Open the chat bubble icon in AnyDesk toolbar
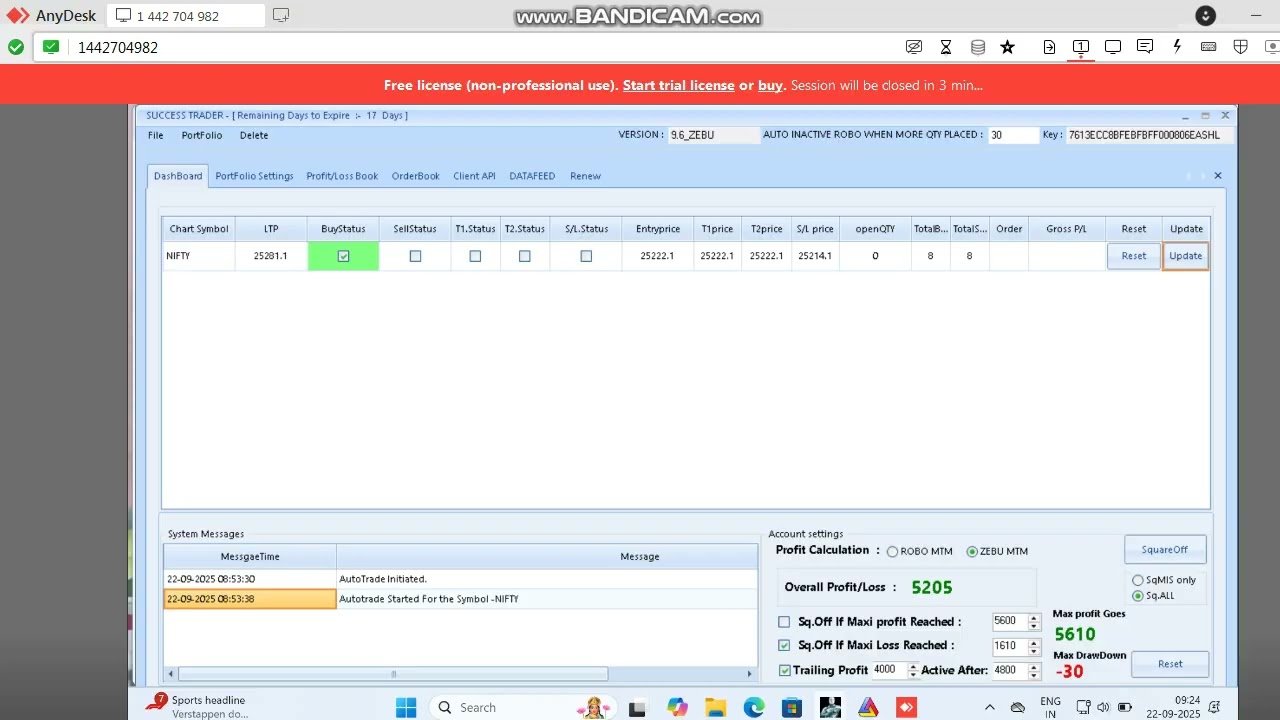The image size is (1280, 720). point(1145,47)
